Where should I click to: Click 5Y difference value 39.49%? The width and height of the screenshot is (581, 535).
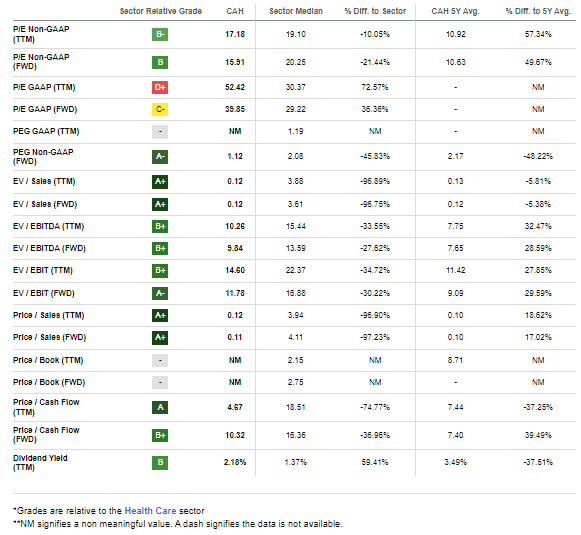coord(538,435)
